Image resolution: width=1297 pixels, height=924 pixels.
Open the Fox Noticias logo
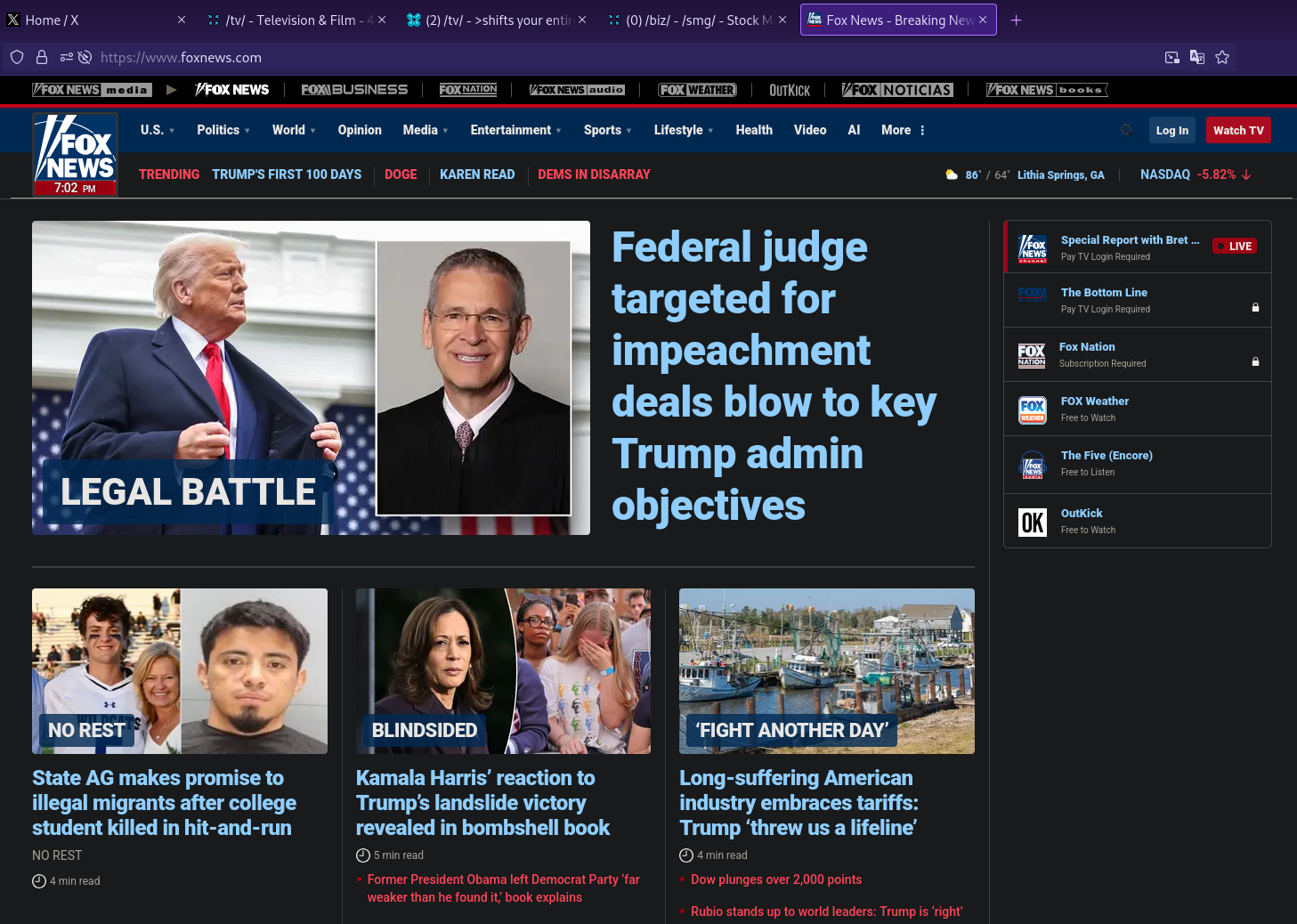coord(897,90)
